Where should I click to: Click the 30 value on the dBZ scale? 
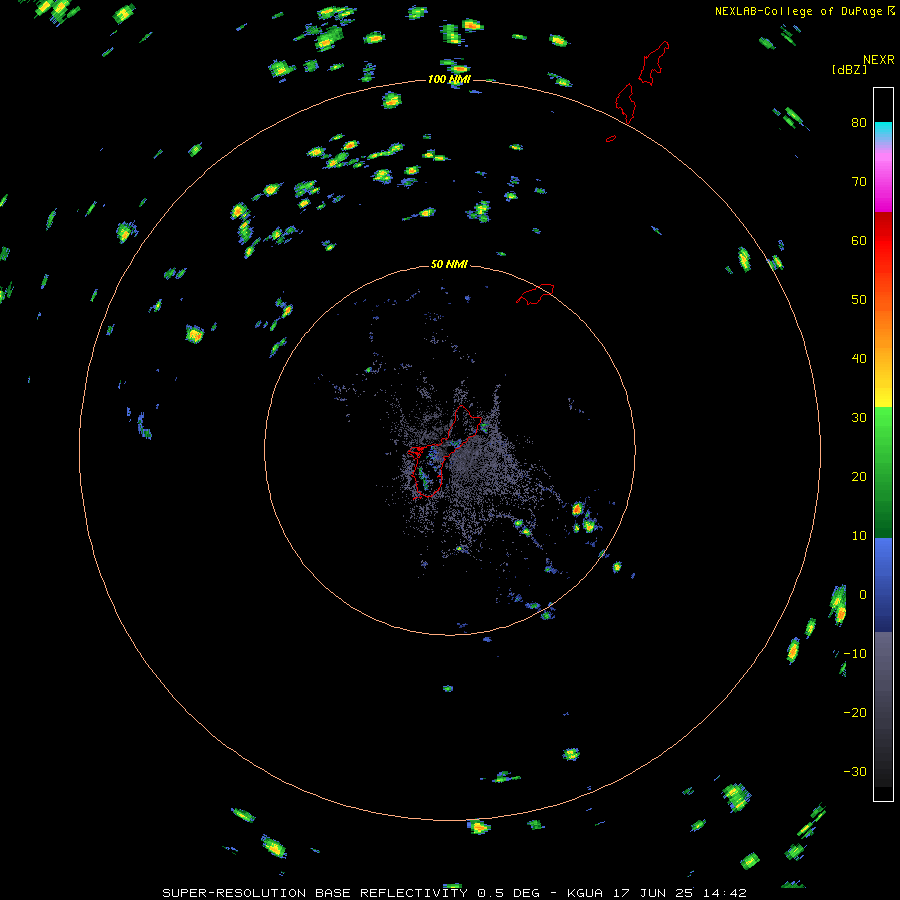(859, 418)
